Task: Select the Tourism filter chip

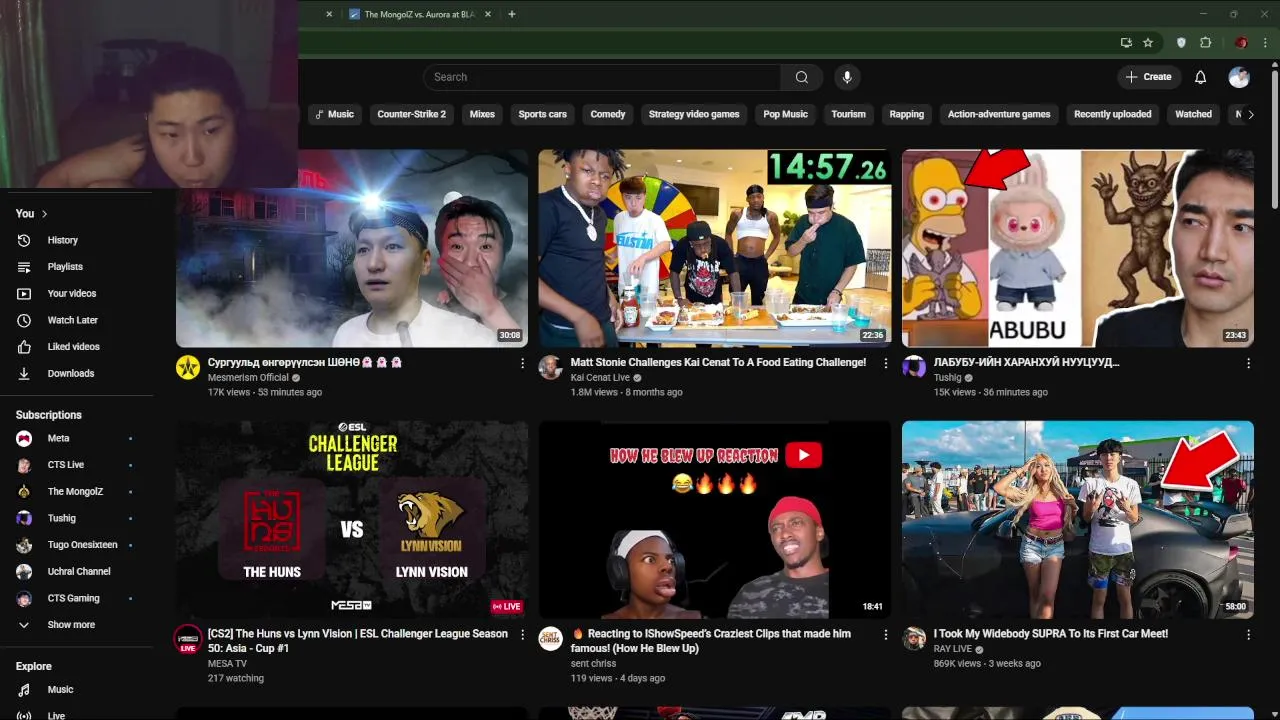Action: [x=848, y=114]
